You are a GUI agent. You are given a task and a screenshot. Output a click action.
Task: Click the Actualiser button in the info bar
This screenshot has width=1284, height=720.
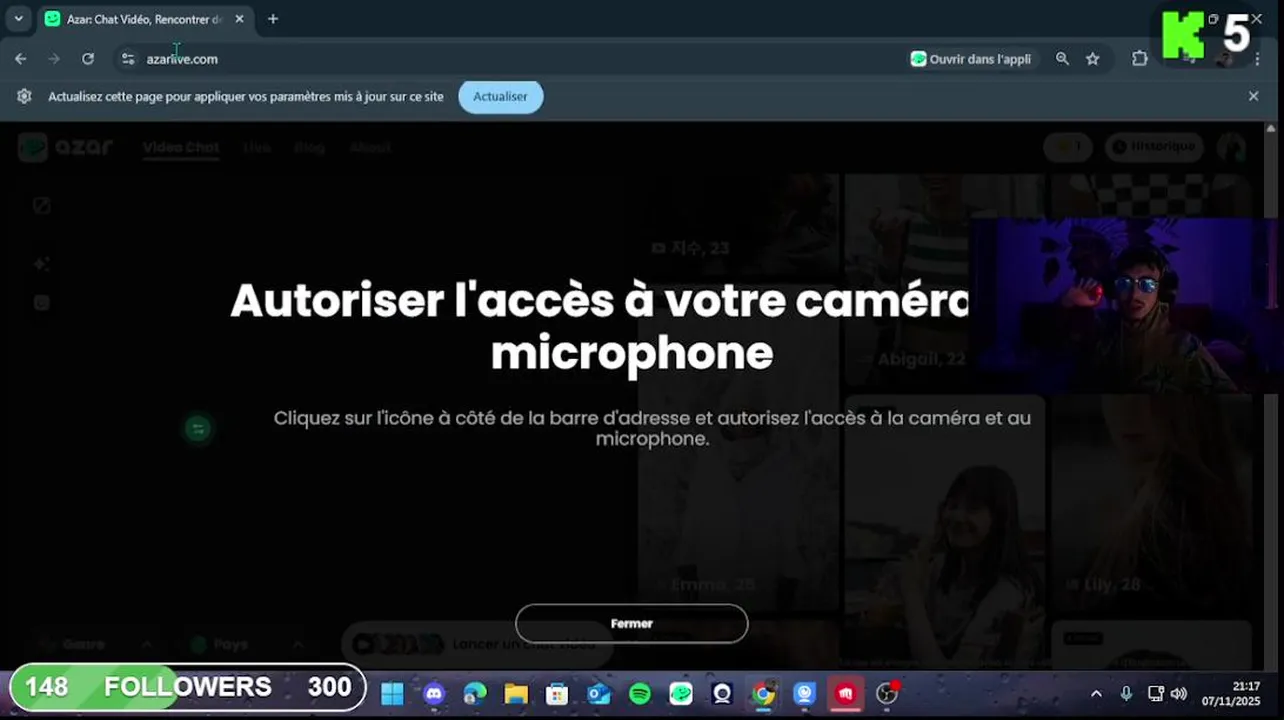[500, 97]
